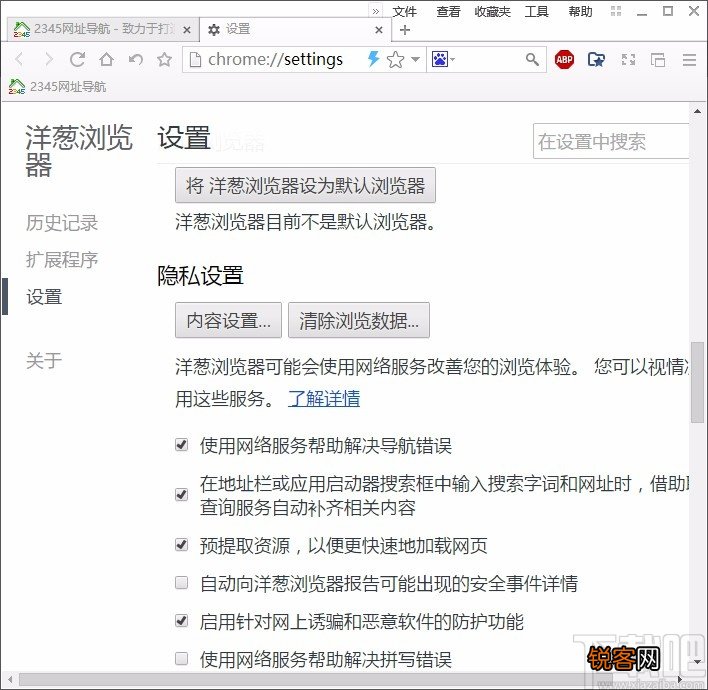Click the address bar chrome://settings
The width and height of the screenshot is (708, 690).
point(275,59)
